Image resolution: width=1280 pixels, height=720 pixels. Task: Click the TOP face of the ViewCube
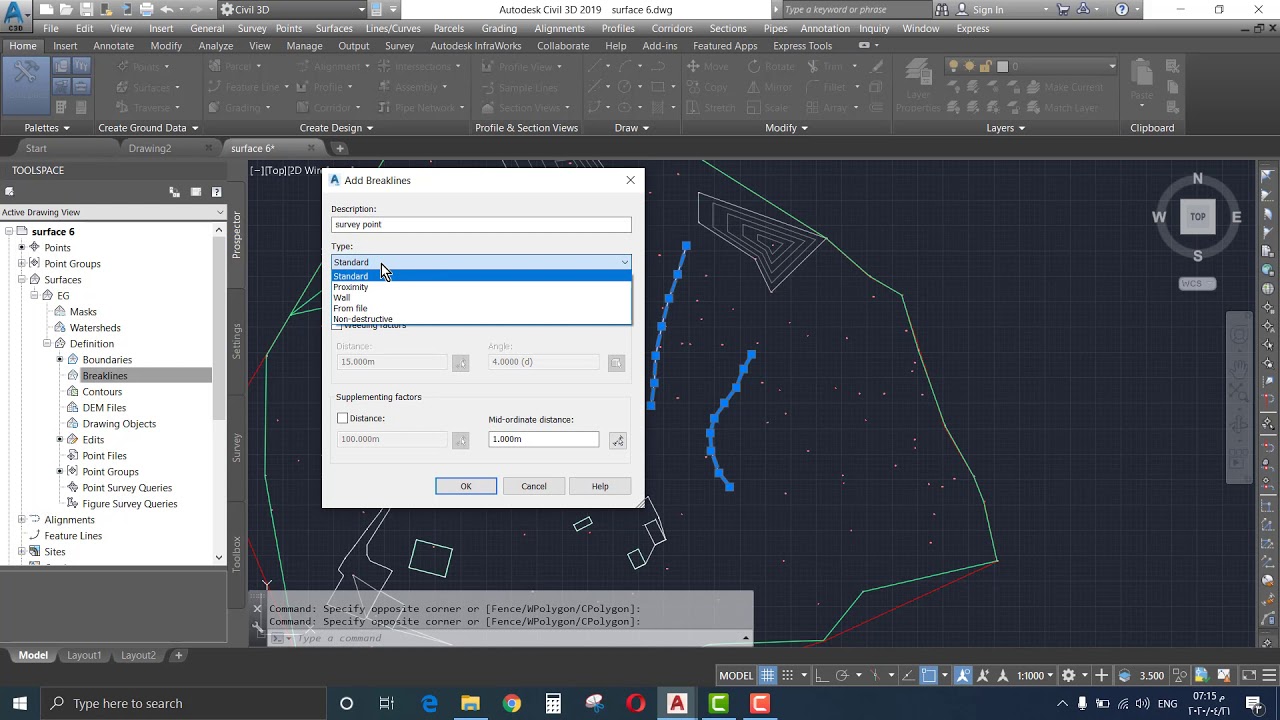(1198, 216)
